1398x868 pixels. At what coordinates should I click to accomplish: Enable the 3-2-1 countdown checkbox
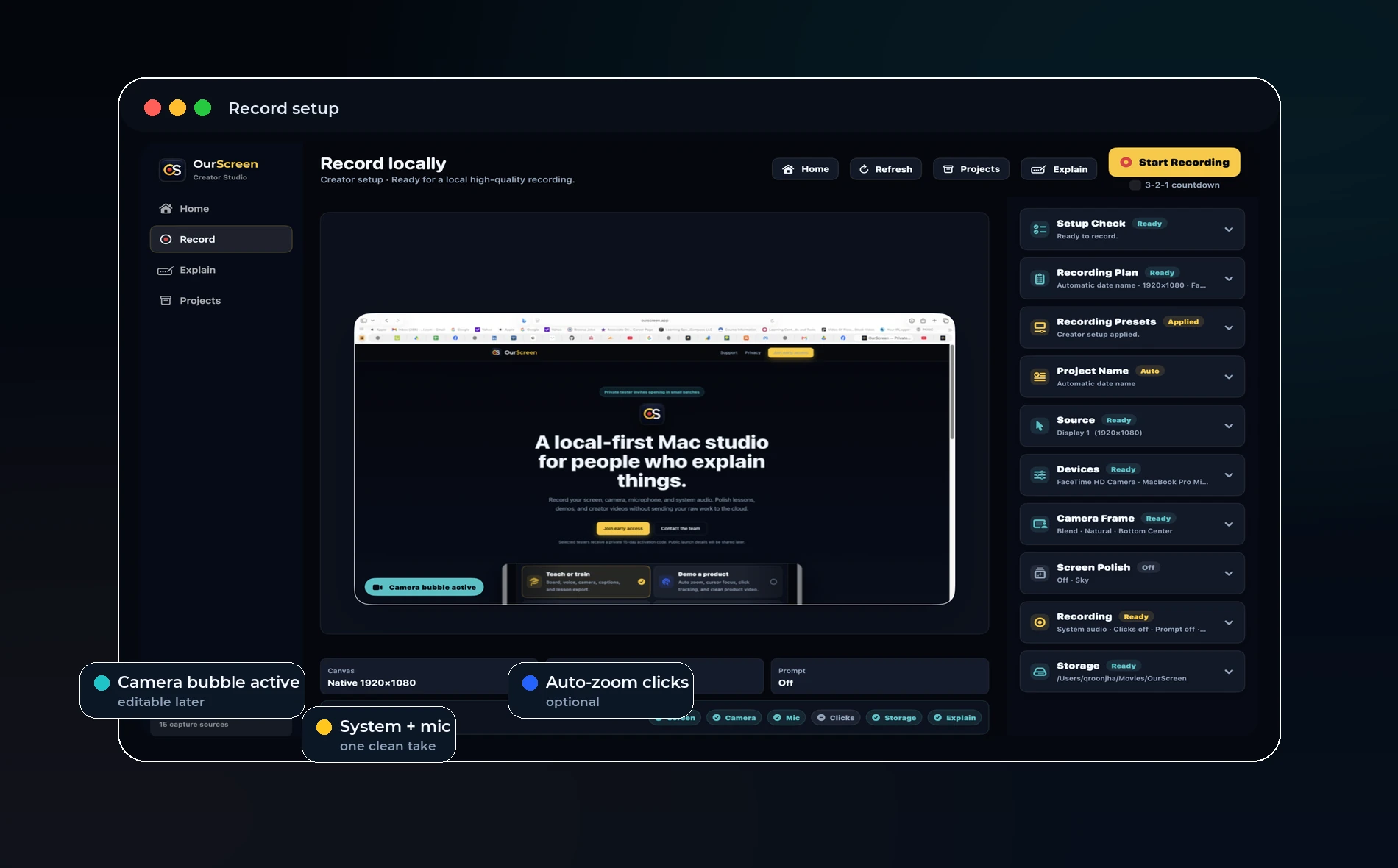tap(1135, 185)
